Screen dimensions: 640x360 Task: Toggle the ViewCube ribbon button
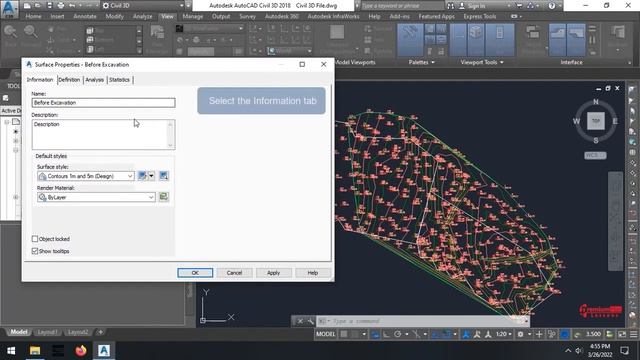tap(476, 40)
